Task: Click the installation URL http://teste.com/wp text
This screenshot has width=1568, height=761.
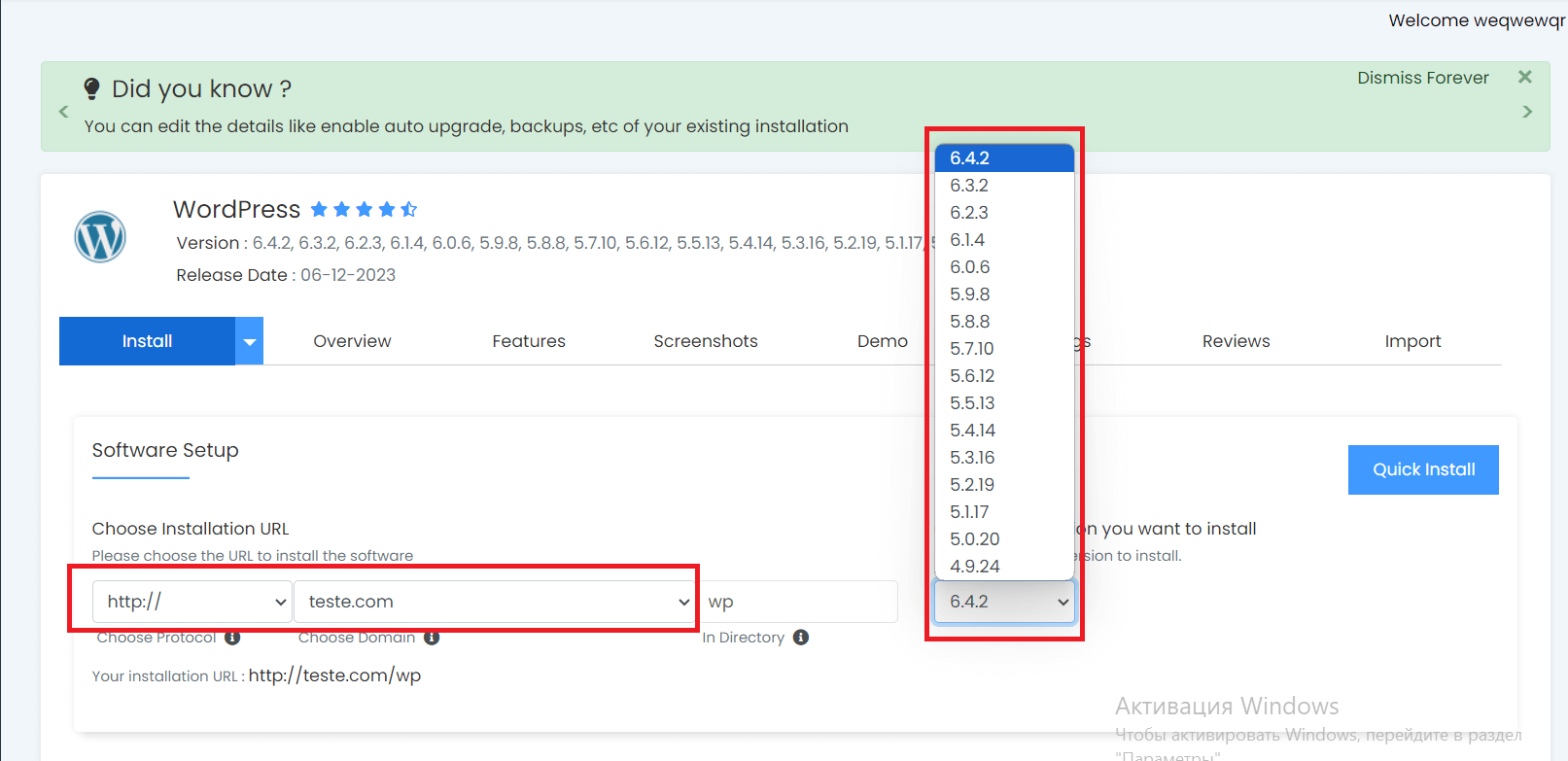Action: pos(334,675)
